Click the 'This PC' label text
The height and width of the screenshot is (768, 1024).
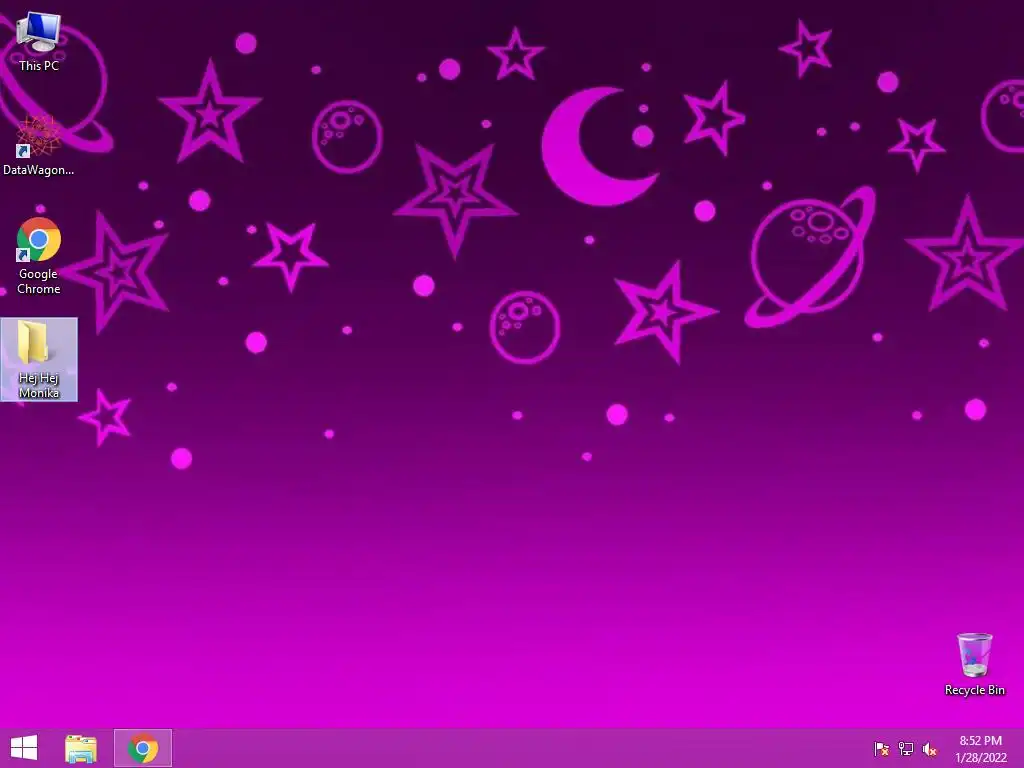tap(39, 65)
